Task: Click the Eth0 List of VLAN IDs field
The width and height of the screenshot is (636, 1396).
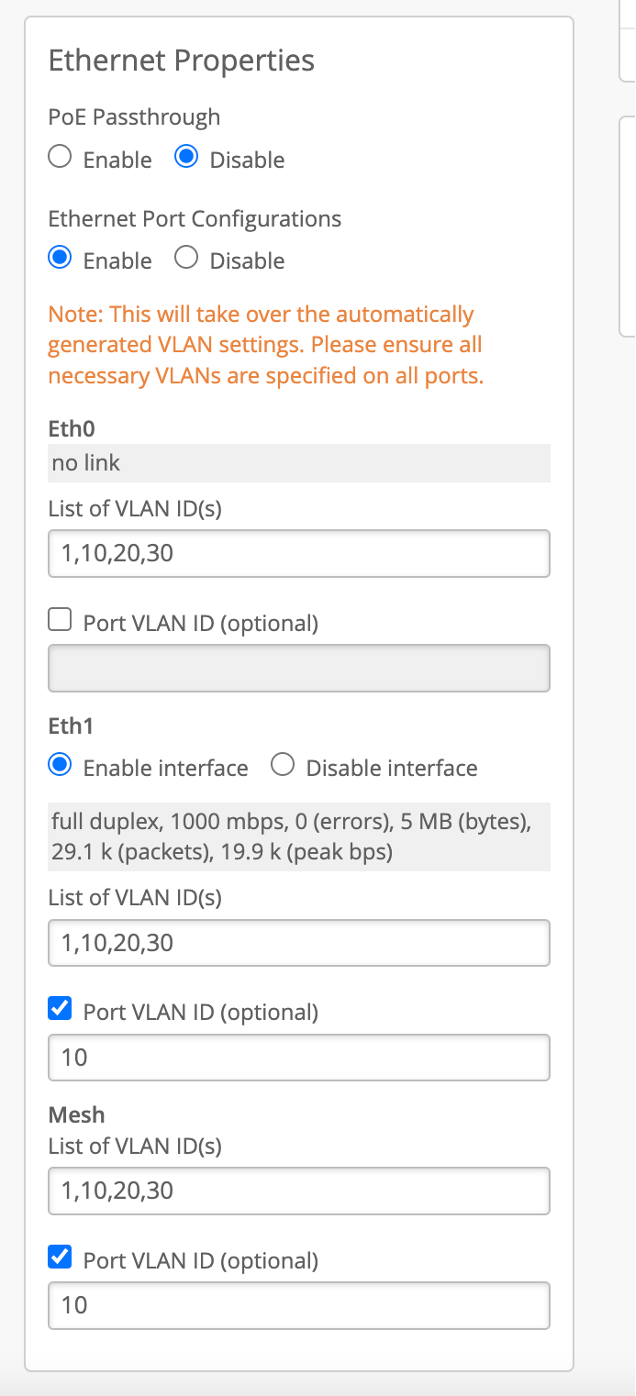Action: (299, 553)
